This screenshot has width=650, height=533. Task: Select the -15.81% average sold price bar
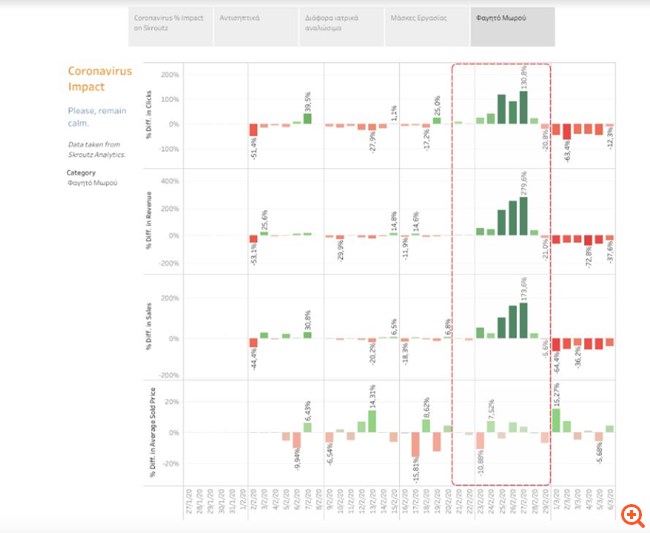(x=415, y=447)
